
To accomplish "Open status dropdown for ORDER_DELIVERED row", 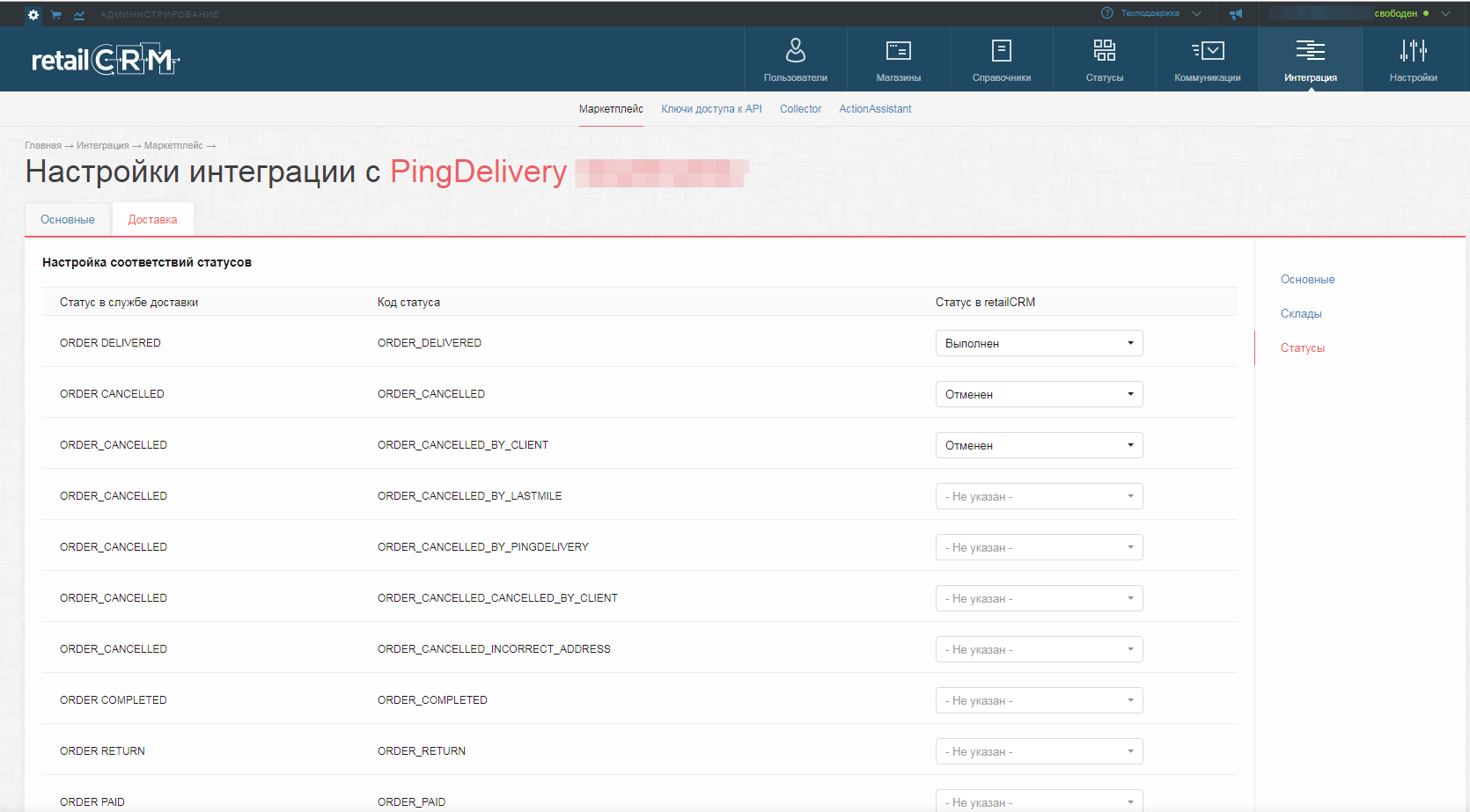I will click(x=1039, y=343).
